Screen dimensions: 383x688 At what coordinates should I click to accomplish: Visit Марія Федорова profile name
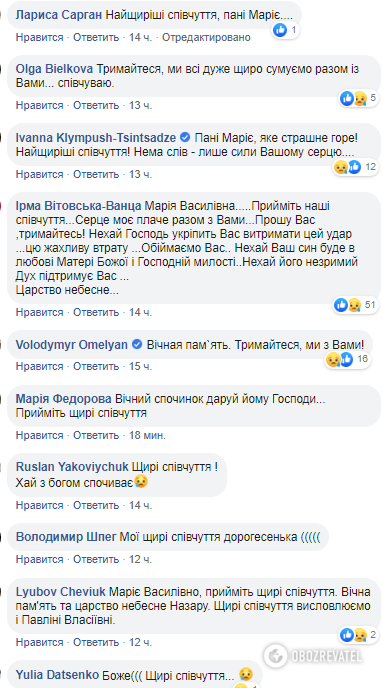pyautogui.click(x=64, y=399)
